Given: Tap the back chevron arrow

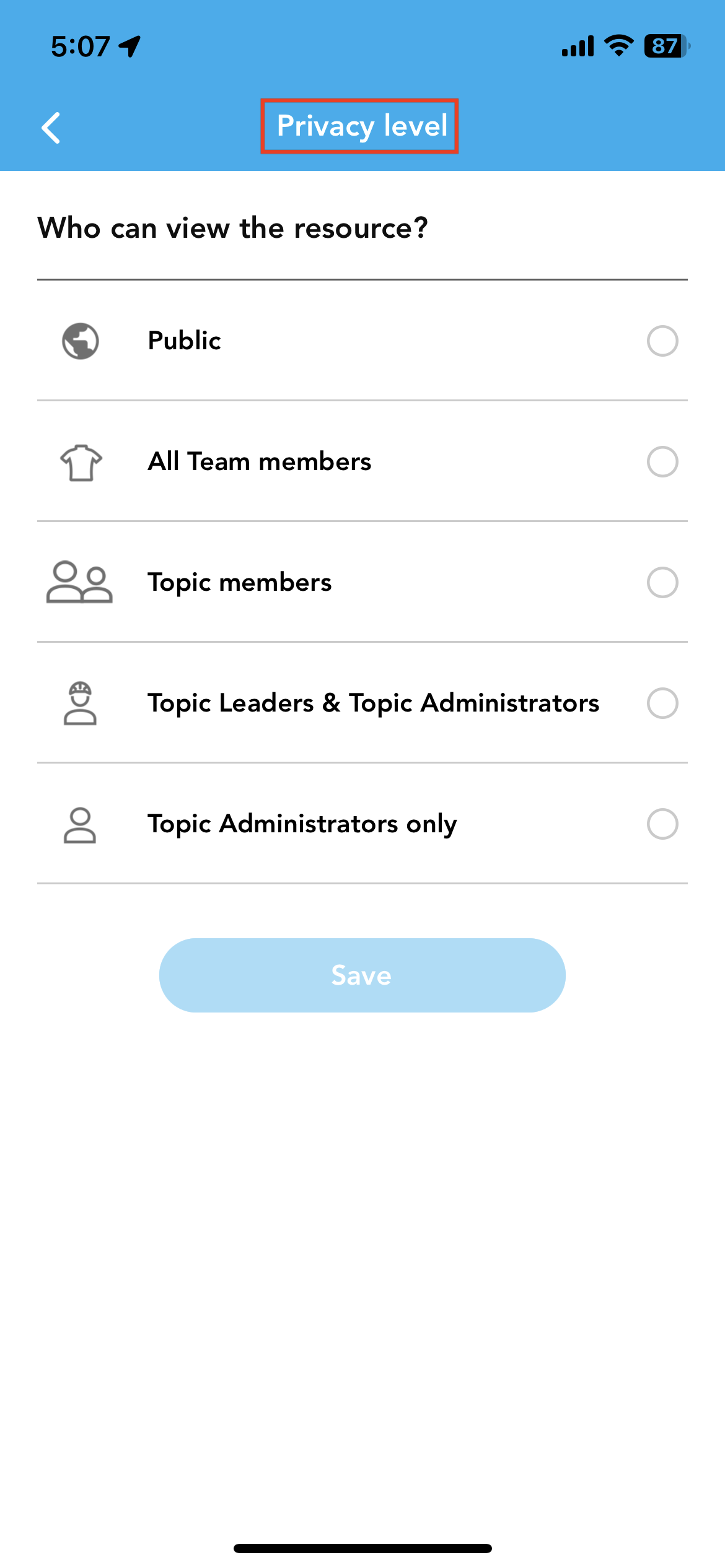Looking at the screenshot, I should [51, 128].
